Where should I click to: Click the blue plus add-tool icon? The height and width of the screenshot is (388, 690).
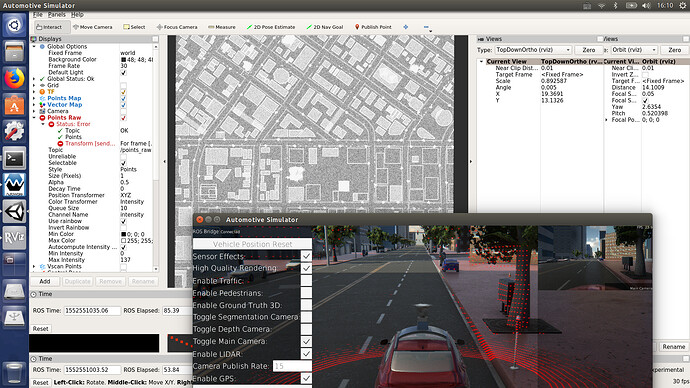point(405,27)
